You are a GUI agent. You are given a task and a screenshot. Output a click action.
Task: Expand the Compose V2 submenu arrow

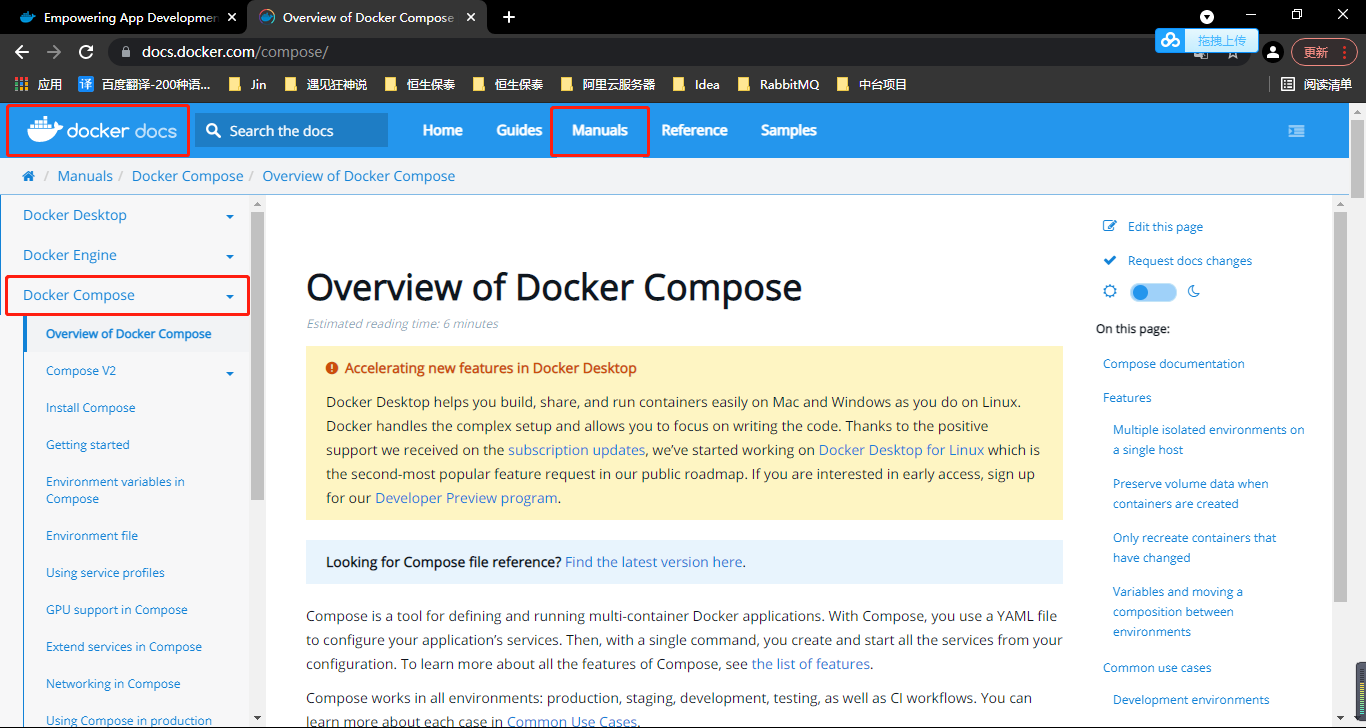(230, 373)
